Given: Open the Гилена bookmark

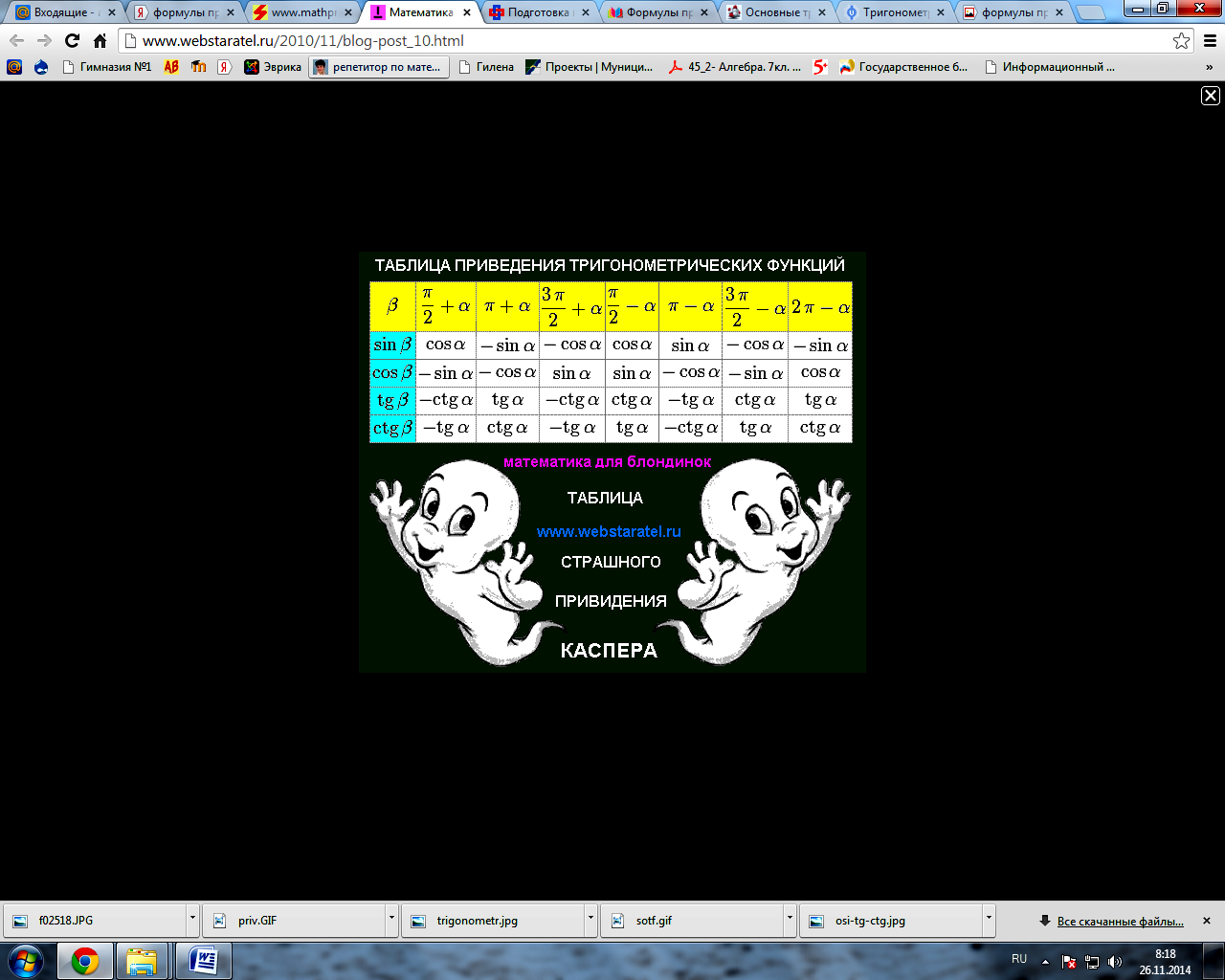Looking at the screenshot, I should [486, 67].
